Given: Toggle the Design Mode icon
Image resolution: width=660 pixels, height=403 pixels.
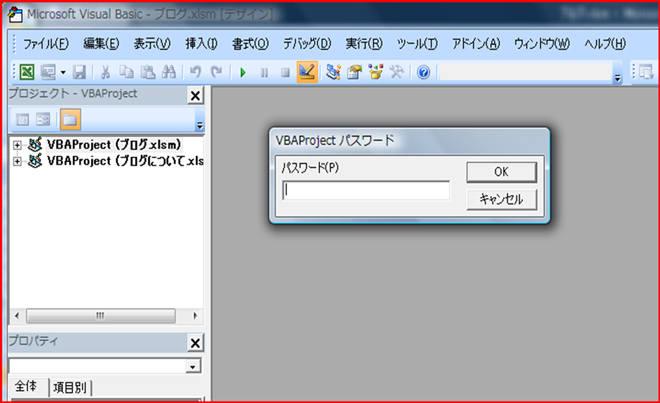Looking at the screenshot, I should (x=307, y=72).
